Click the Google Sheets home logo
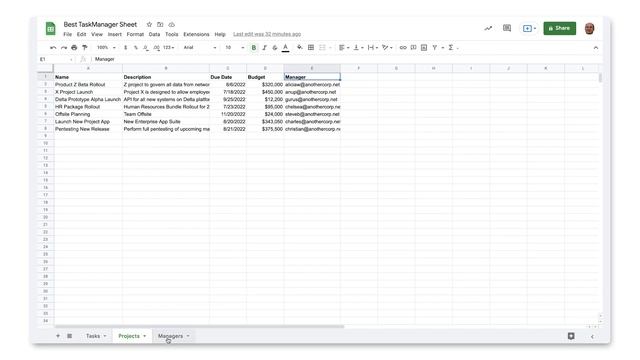640x360 pixels. [51, 29]
